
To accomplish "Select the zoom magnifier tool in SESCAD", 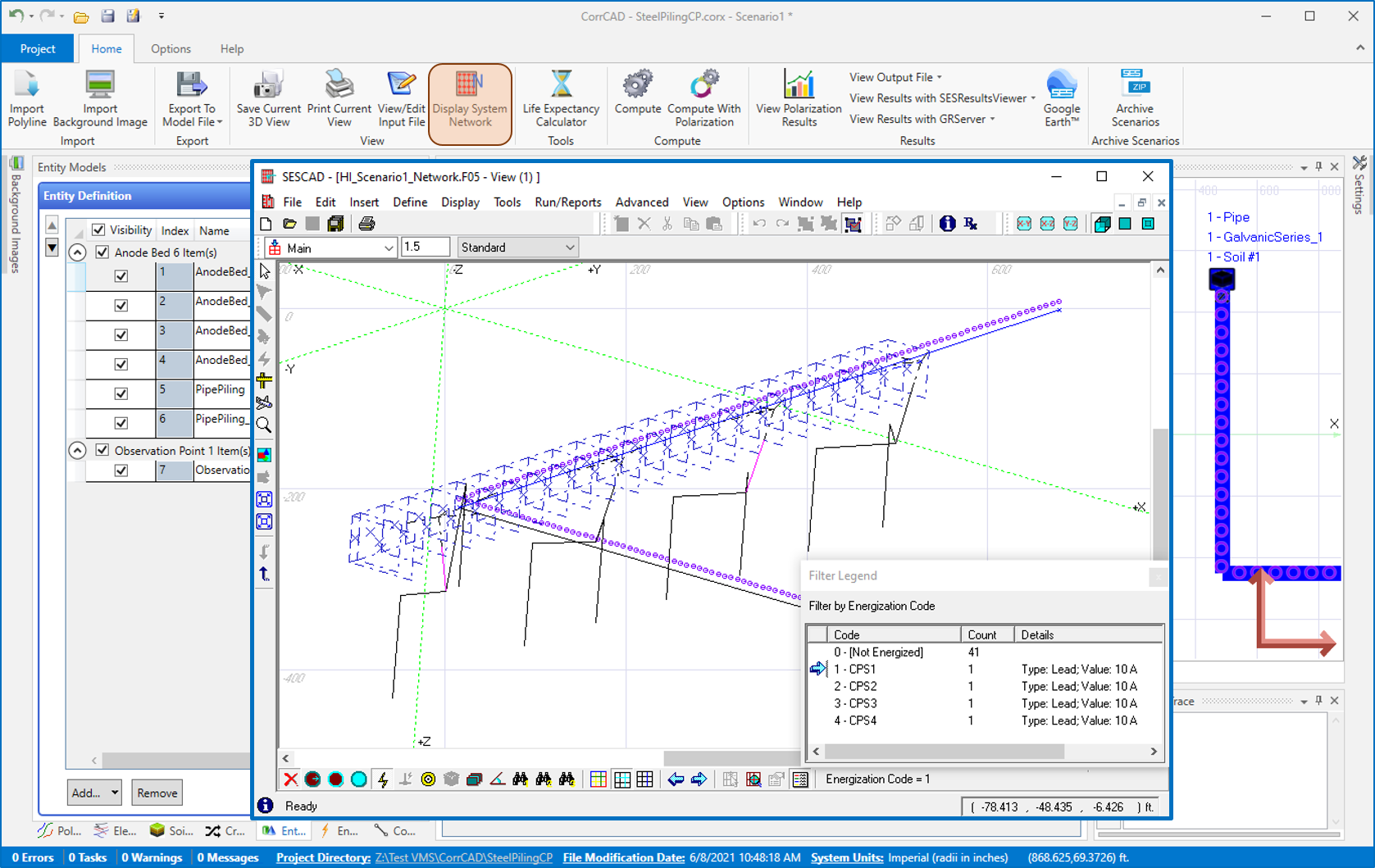I will click(264, 425).
